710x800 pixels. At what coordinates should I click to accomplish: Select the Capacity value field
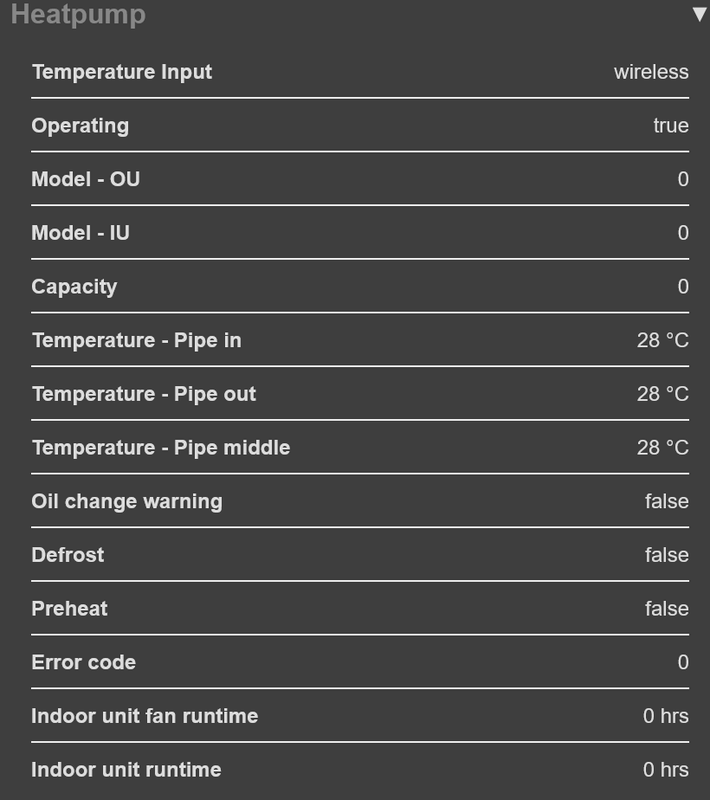682,287
